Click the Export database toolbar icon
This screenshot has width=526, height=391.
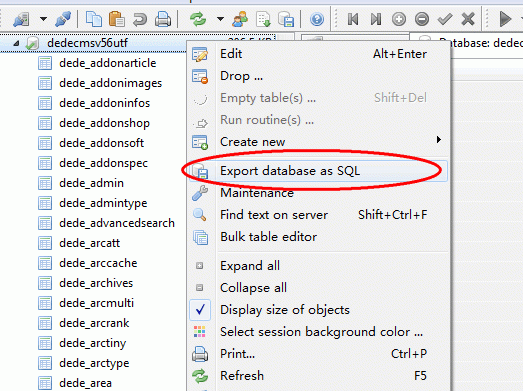coord(286,19)
